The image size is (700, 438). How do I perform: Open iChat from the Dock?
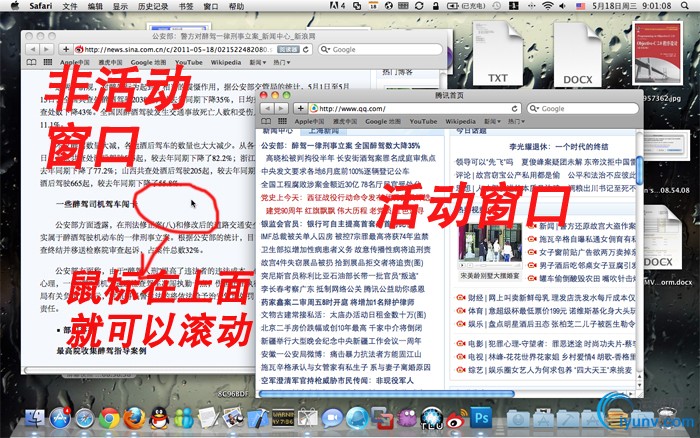tap(332, 419)
